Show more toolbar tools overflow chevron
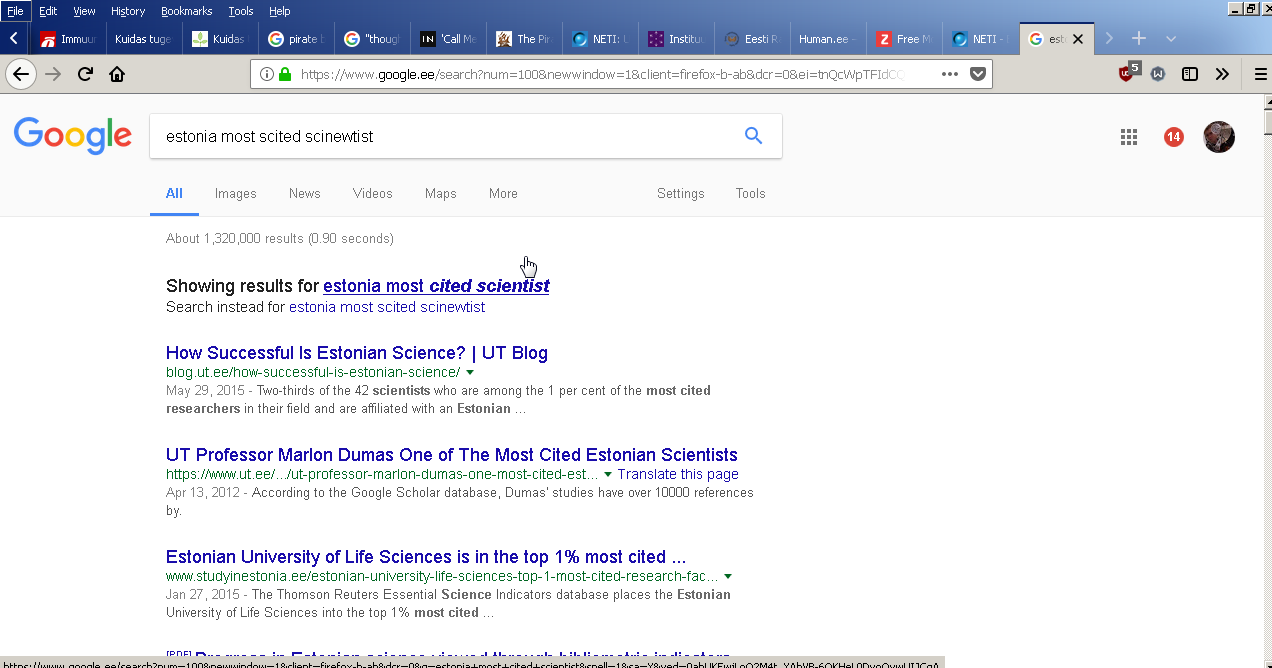This screenshot has width=1272, height=668. [1222, 74]
